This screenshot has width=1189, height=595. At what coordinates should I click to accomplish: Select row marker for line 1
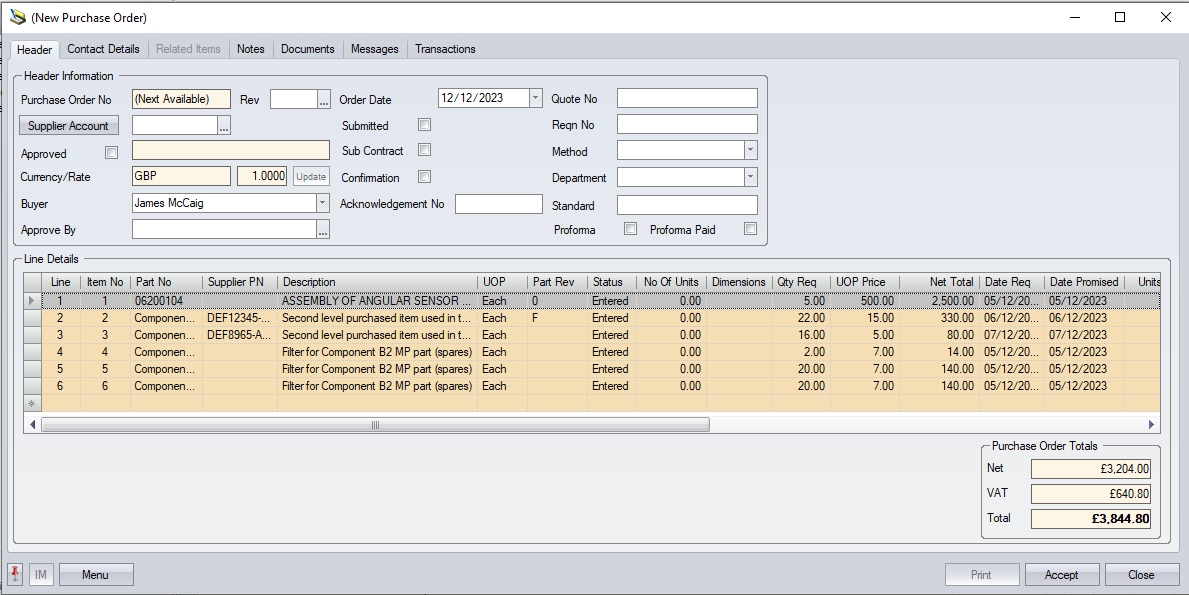click(x=32, y=301)
